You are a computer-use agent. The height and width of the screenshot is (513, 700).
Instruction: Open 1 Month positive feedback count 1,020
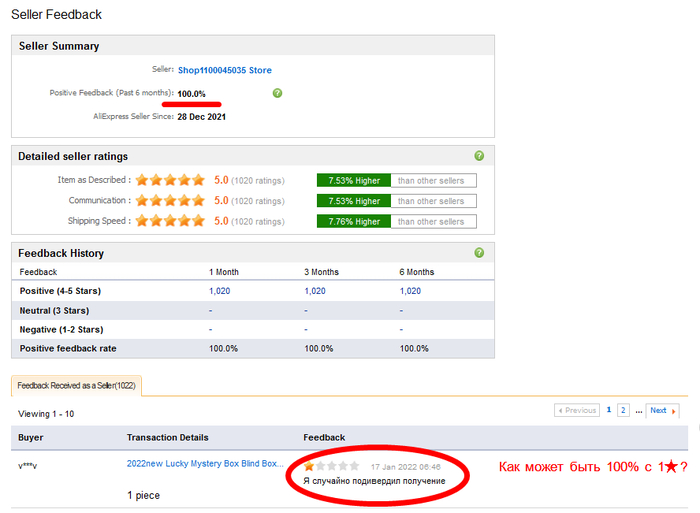point(220,291)
